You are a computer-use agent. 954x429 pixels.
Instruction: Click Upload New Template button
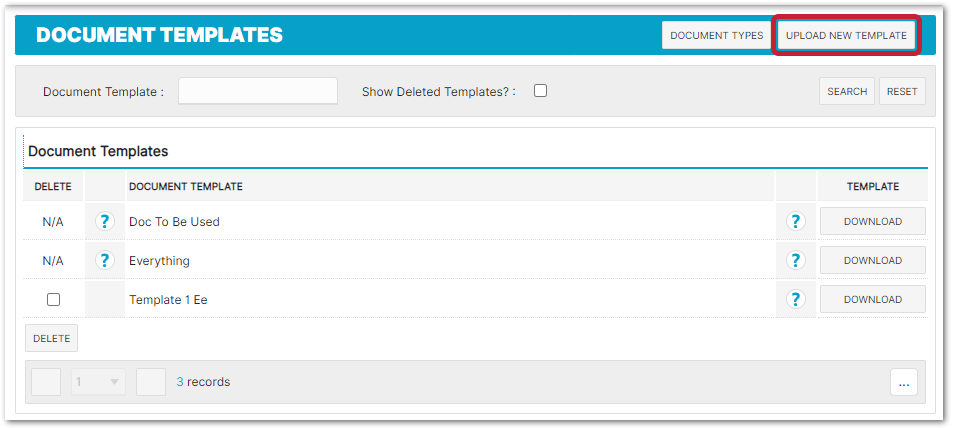(846, 35)
